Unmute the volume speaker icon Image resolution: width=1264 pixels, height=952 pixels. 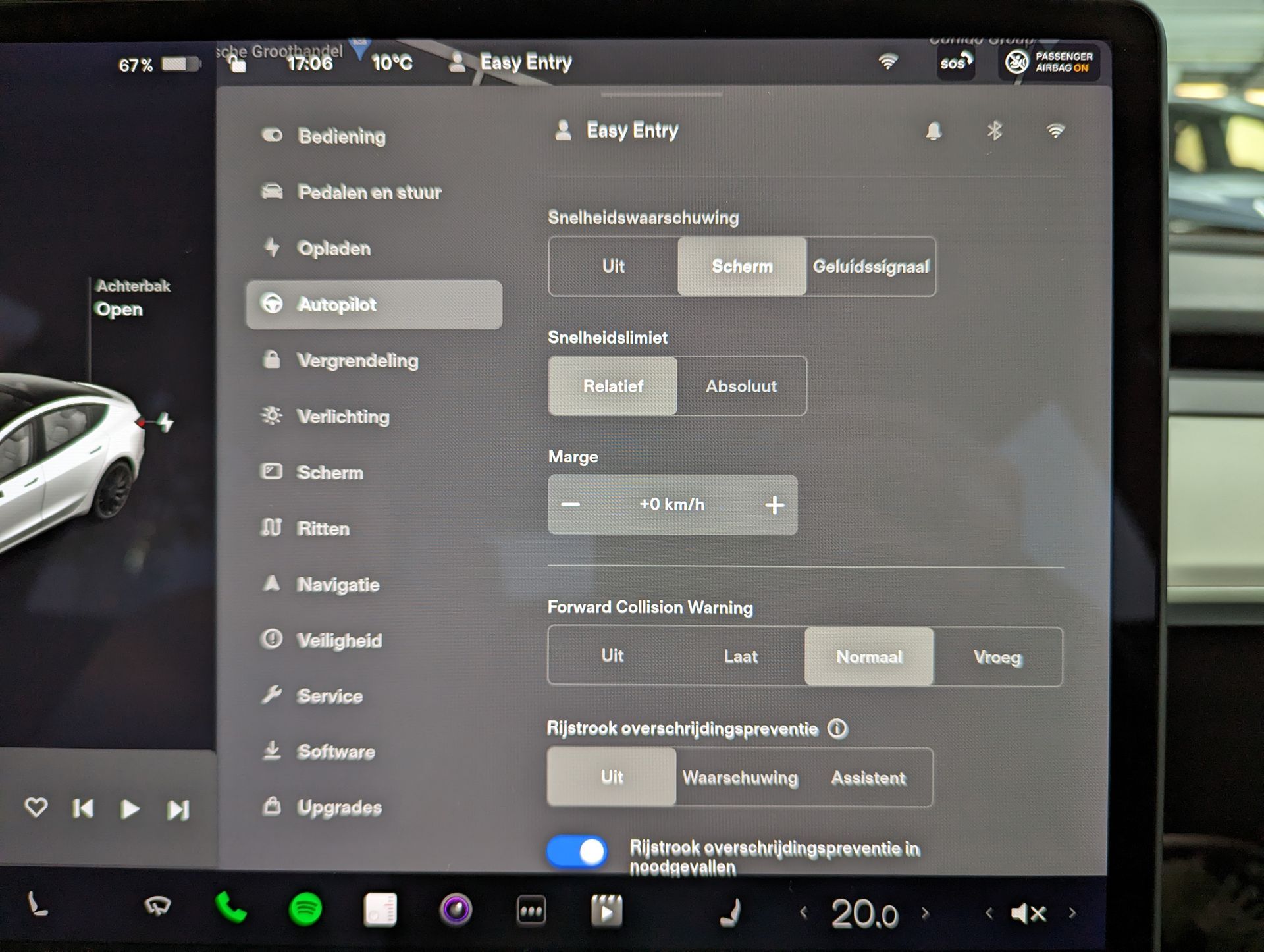1028,913
